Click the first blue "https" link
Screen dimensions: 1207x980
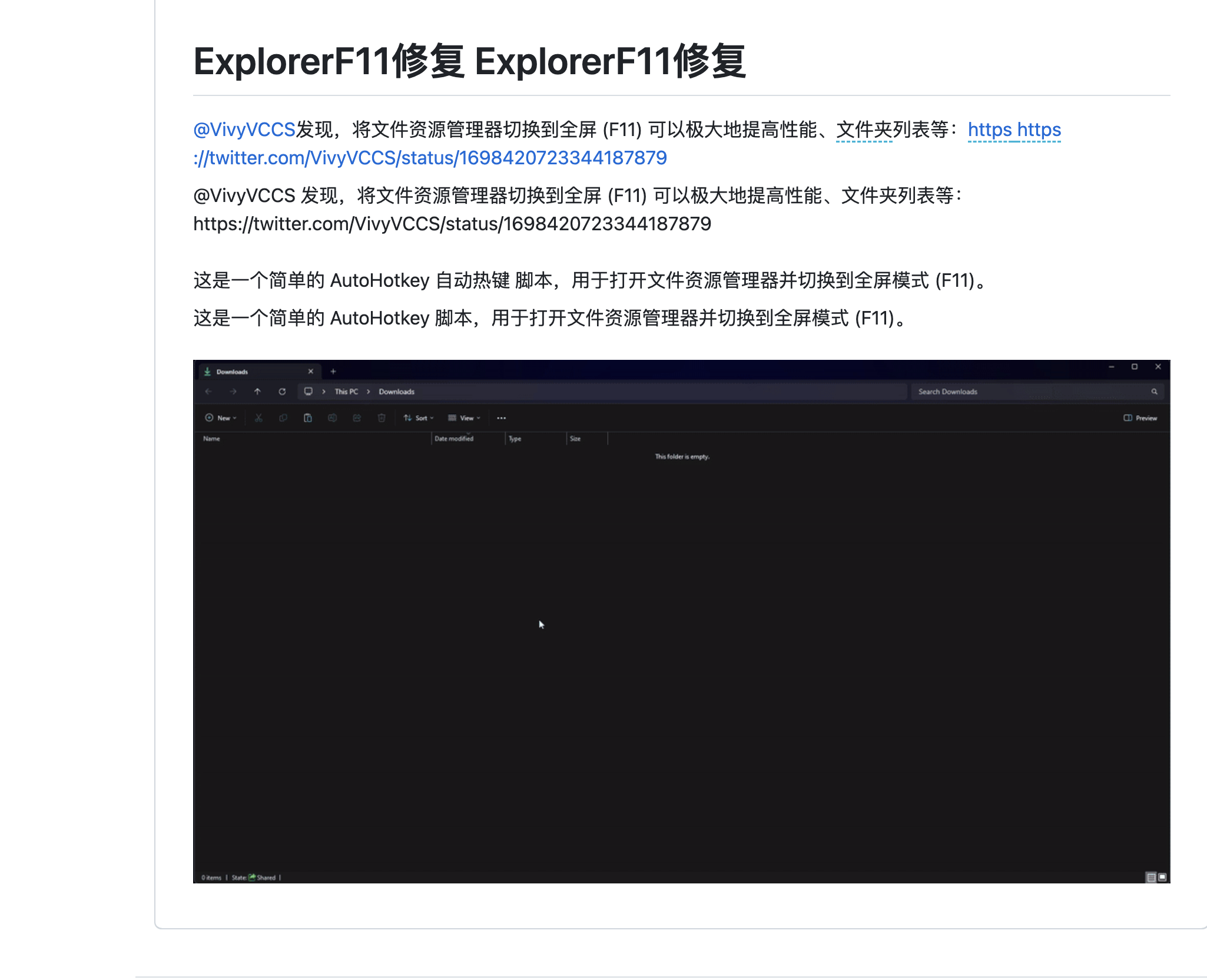pyautogui.click(x=990, y=130)
